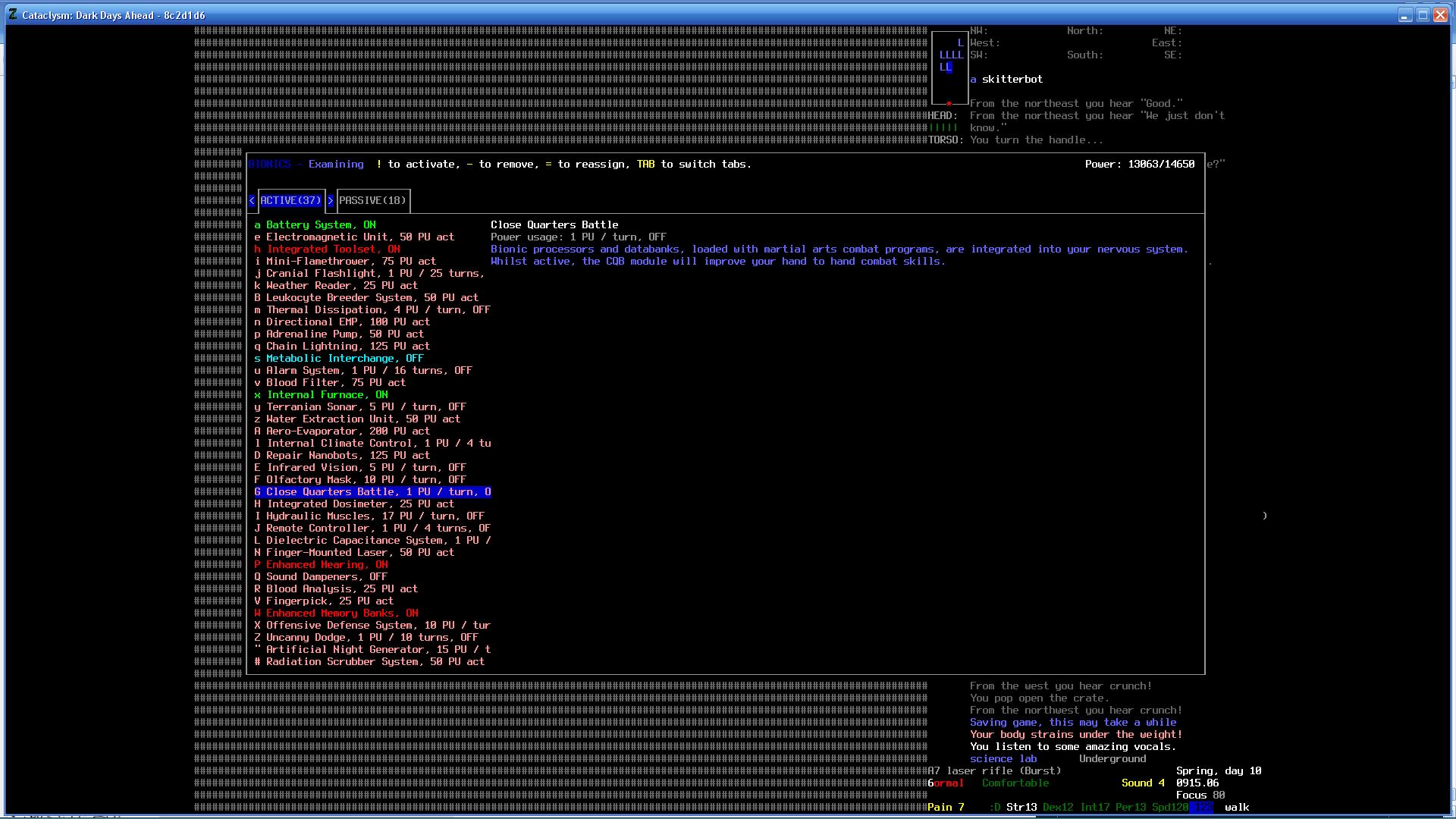Screen dimensions: 1456x819
Task: Click the skitterbot label in sidebar
Action: 1012,80
